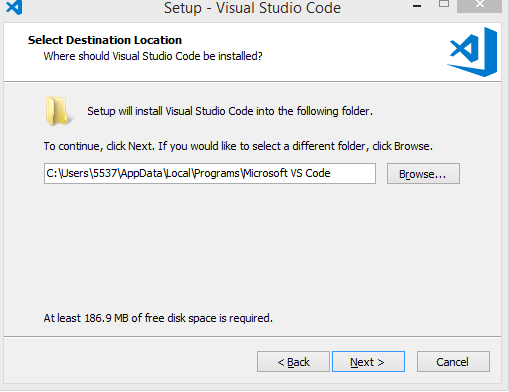Image resolution: width=509 pixels, height=392 pixels.
Task: Click the yellow folder icon
Action: [58, 111]
